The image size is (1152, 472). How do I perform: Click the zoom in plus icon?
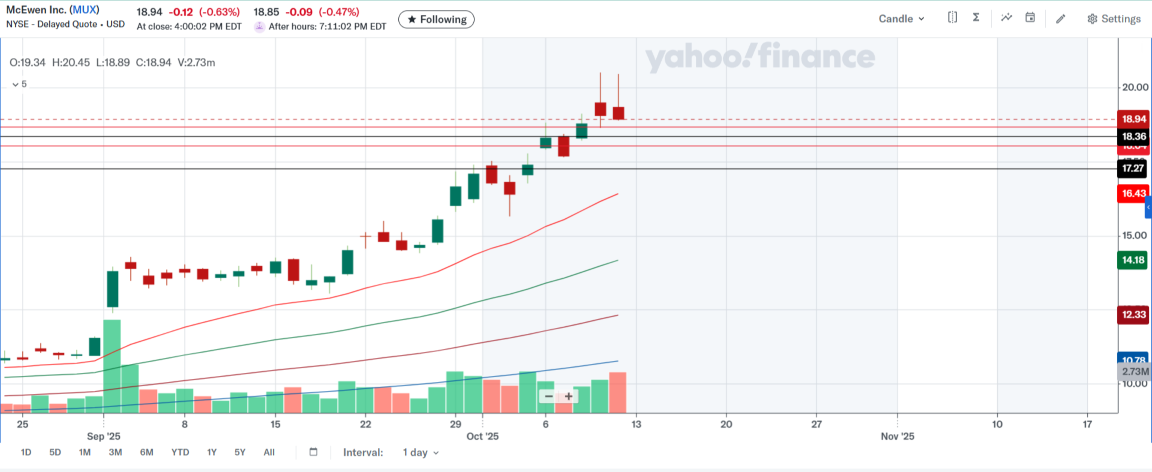(x=569, y=396)
